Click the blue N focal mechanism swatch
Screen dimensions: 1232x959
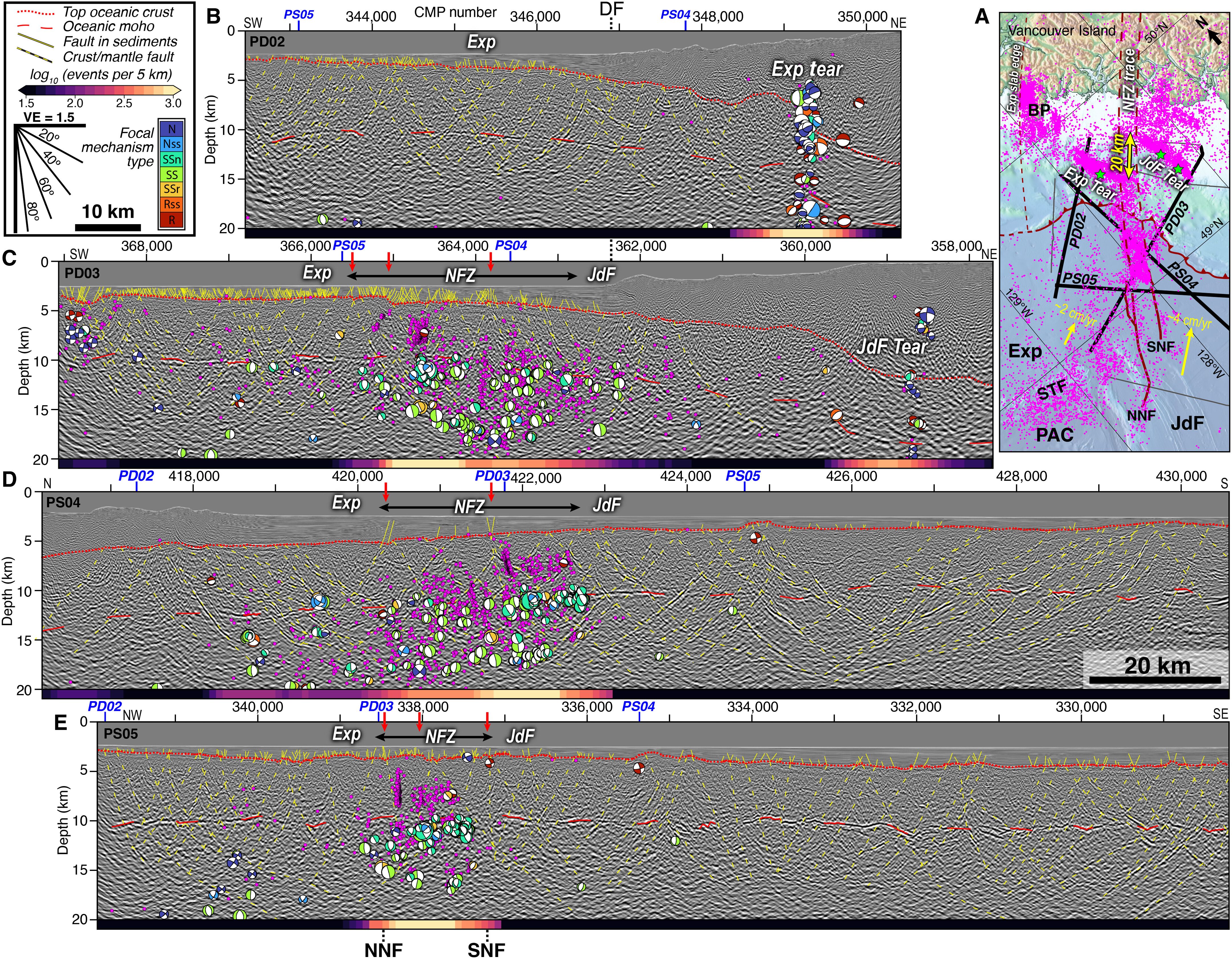coord(171,129)
